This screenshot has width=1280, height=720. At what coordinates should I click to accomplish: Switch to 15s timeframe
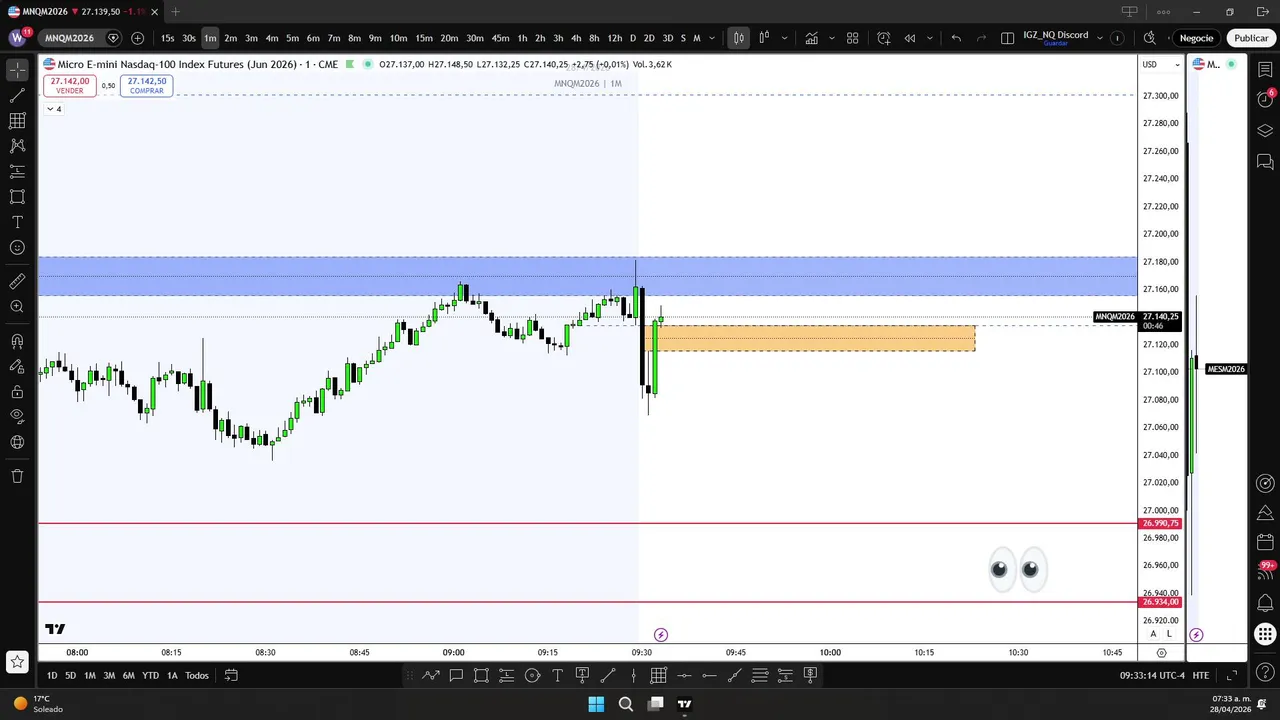167,38
